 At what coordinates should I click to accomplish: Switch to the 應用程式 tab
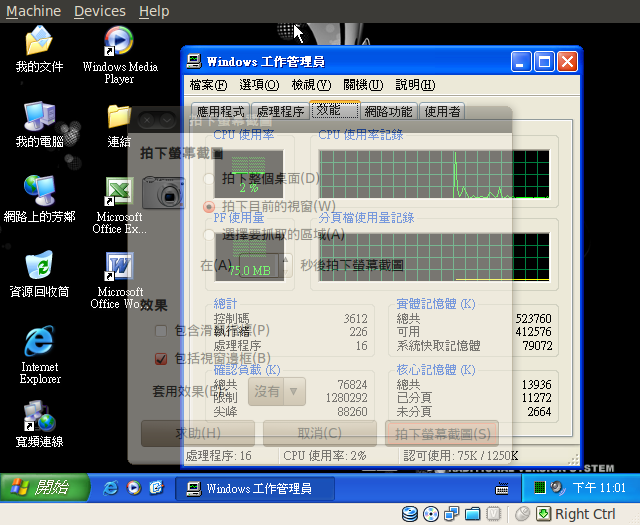[x=220, y=111]
